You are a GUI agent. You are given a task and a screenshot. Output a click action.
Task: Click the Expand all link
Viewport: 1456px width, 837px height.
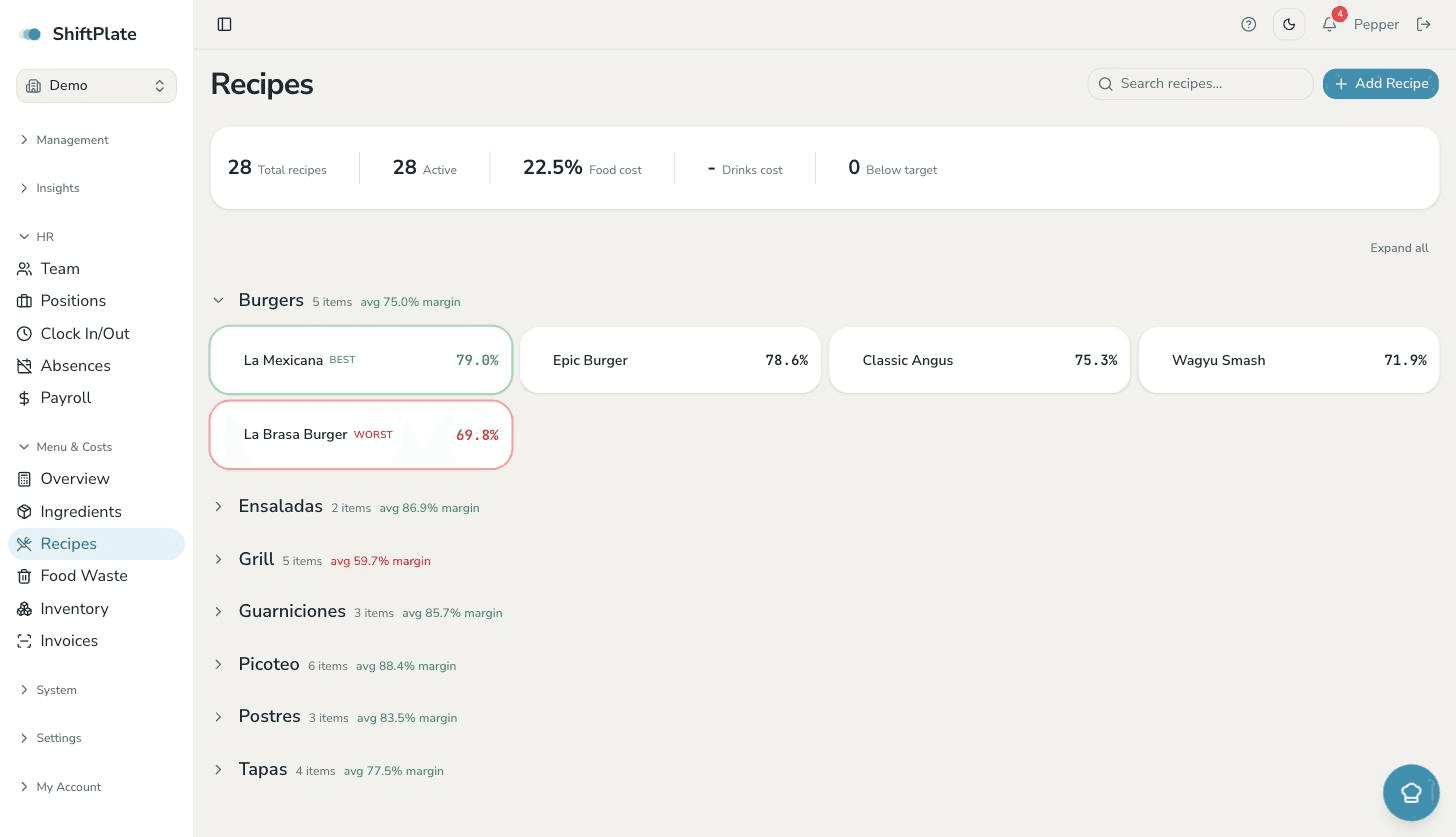[1399, 248]
